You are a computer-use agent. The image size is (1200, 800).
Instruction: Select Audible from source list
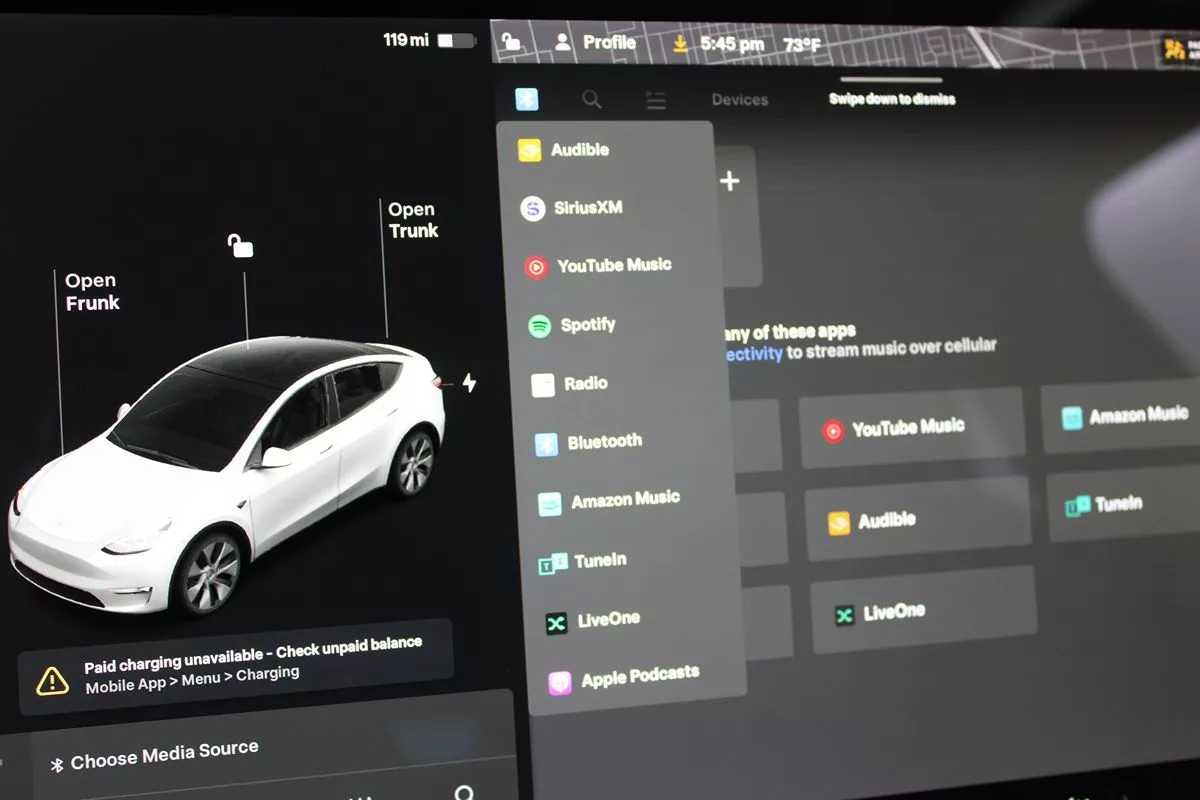(x=579, y=150)
